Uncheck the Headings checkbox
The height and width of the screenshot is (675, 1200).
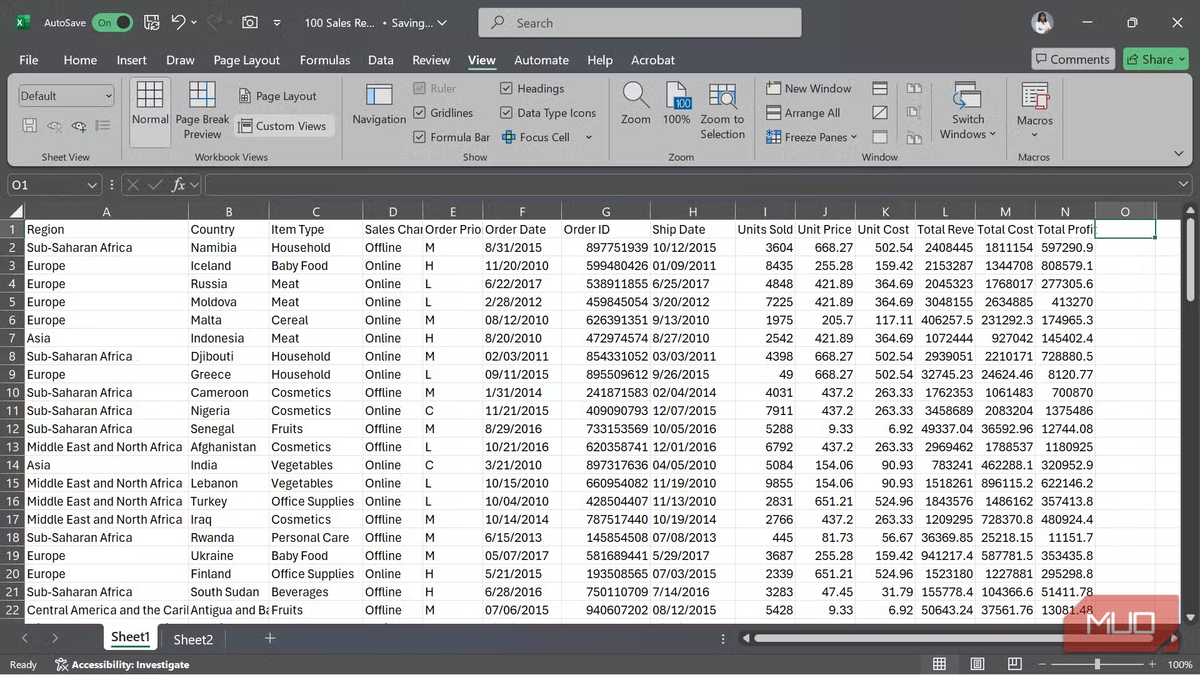[x=507, y=89]
